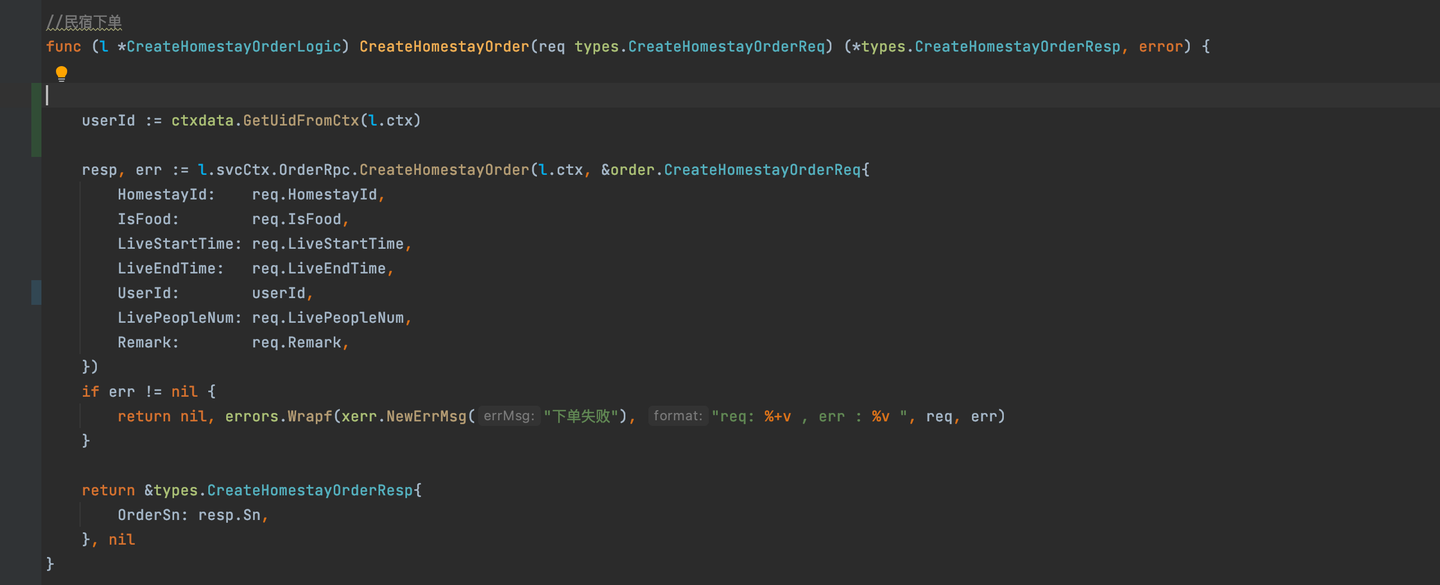The width and height of the screenshot is (1440, 585).
Task: Click the userId := variable declaration
Action: (122, 120)
